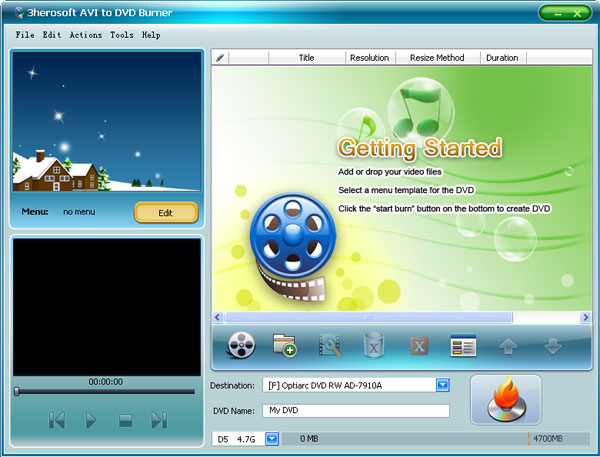The height and width of the screenshot is (457, 600).
Task: Click the trash can Remove icon
Action: (x=374, y=346)
